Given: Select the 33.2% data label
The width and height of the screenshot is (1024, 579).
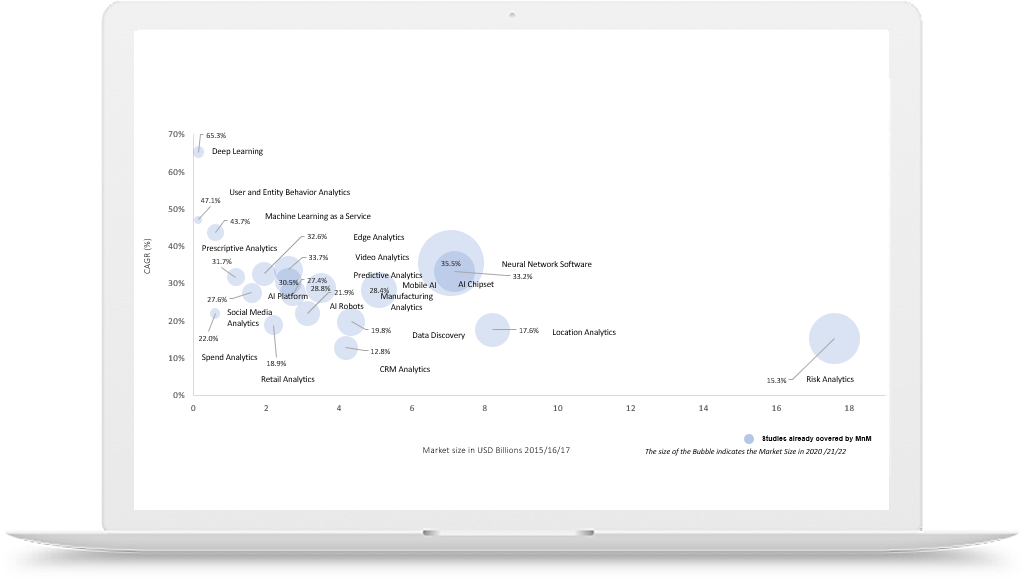Looking at the screenshot, I should point(522,276).
